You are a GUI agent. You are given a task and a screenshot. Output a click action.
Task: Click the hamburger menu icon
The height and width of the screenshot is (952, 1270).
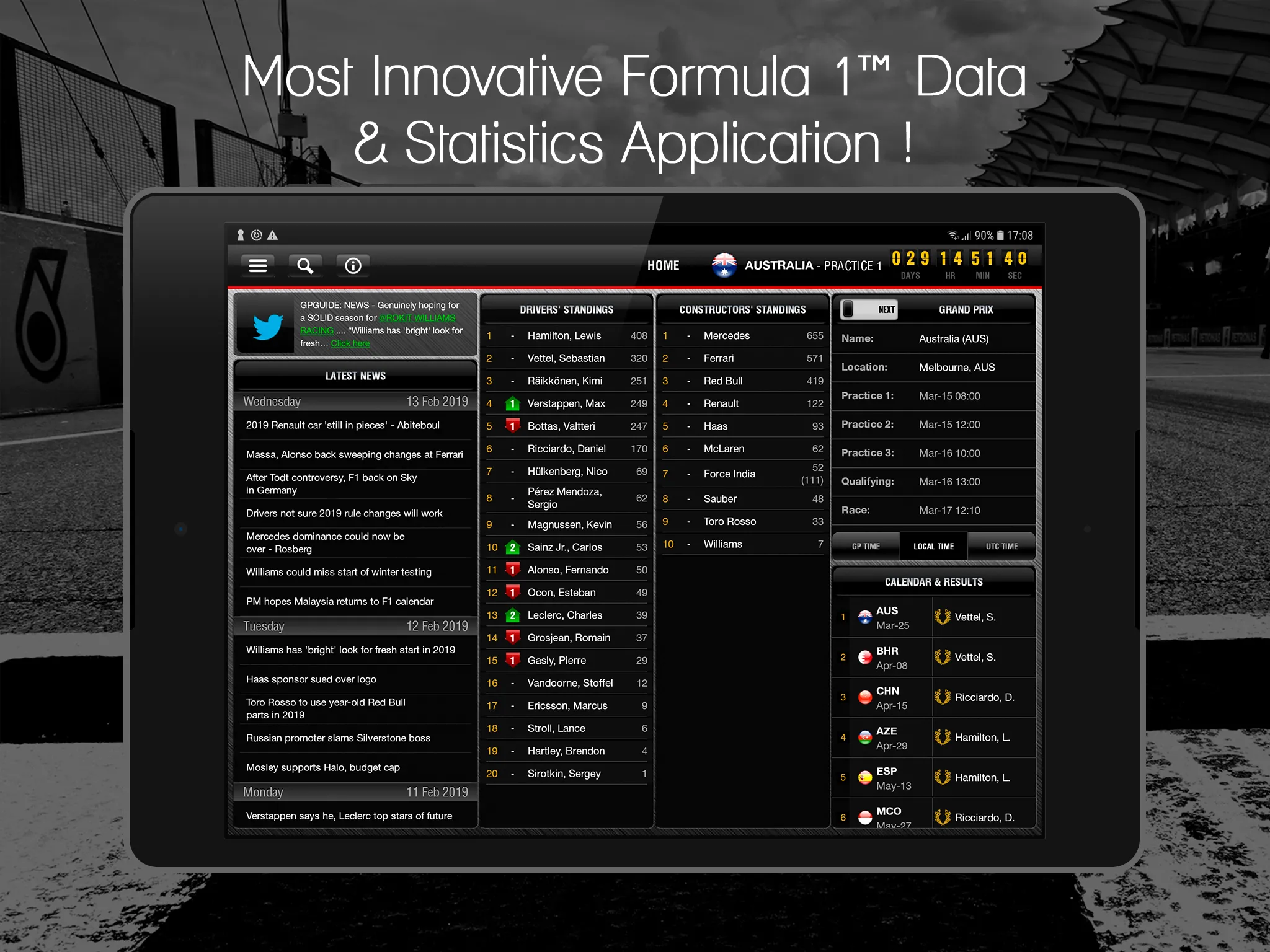coord(258,266)
